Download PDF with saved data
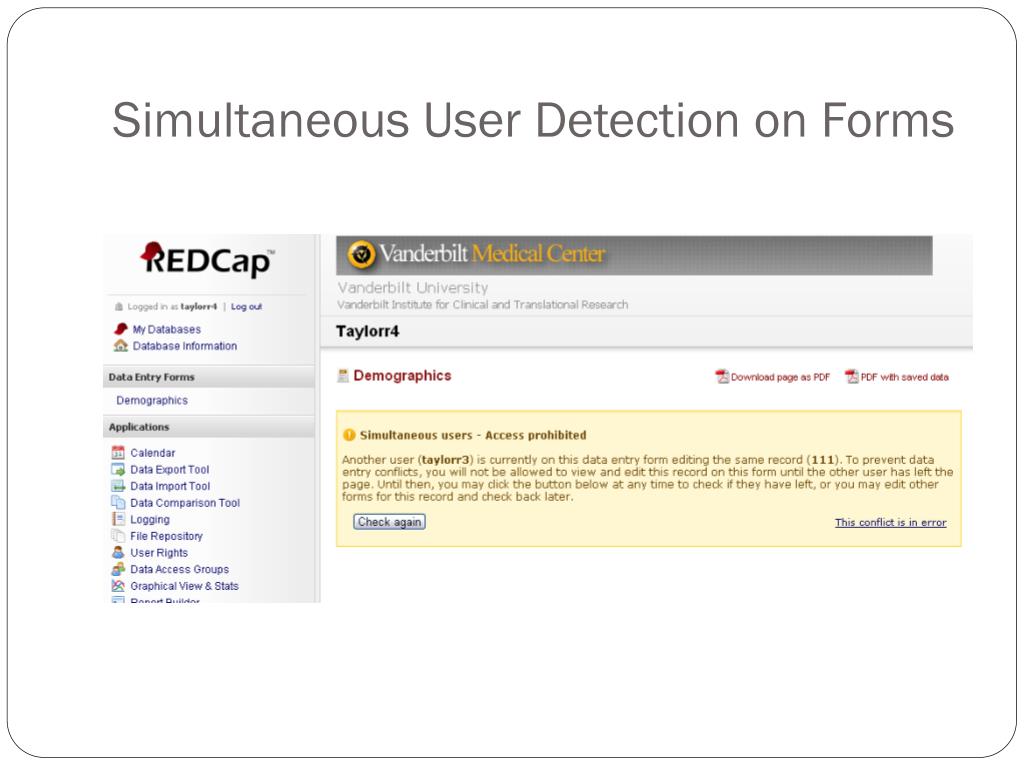The image size is (1024, 768). (x=904, y=377)
